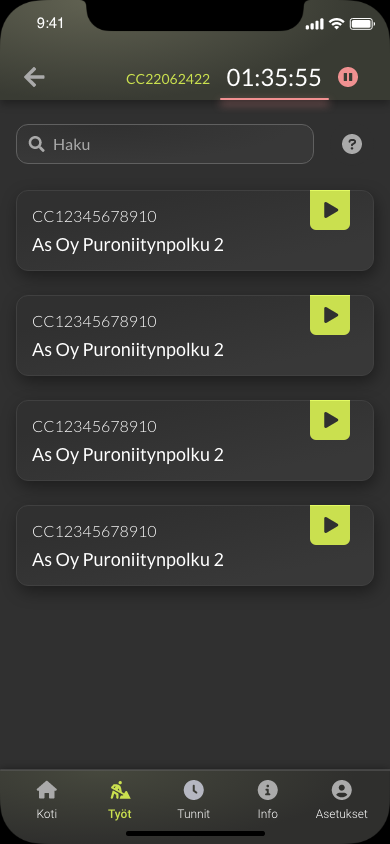The width and height of the screenshot is (390, 844).
Task: Start timer on first As Oy Puroniitynpolku 2 job
Action: [330, 210]
